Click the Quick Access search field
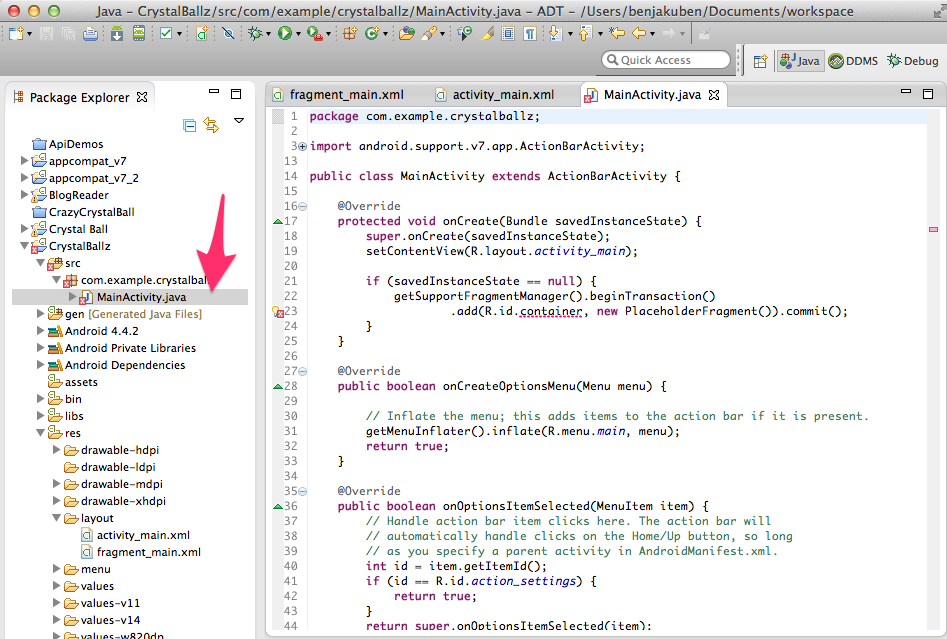Viewport: 947px width, 639px height. coord(666,60)
